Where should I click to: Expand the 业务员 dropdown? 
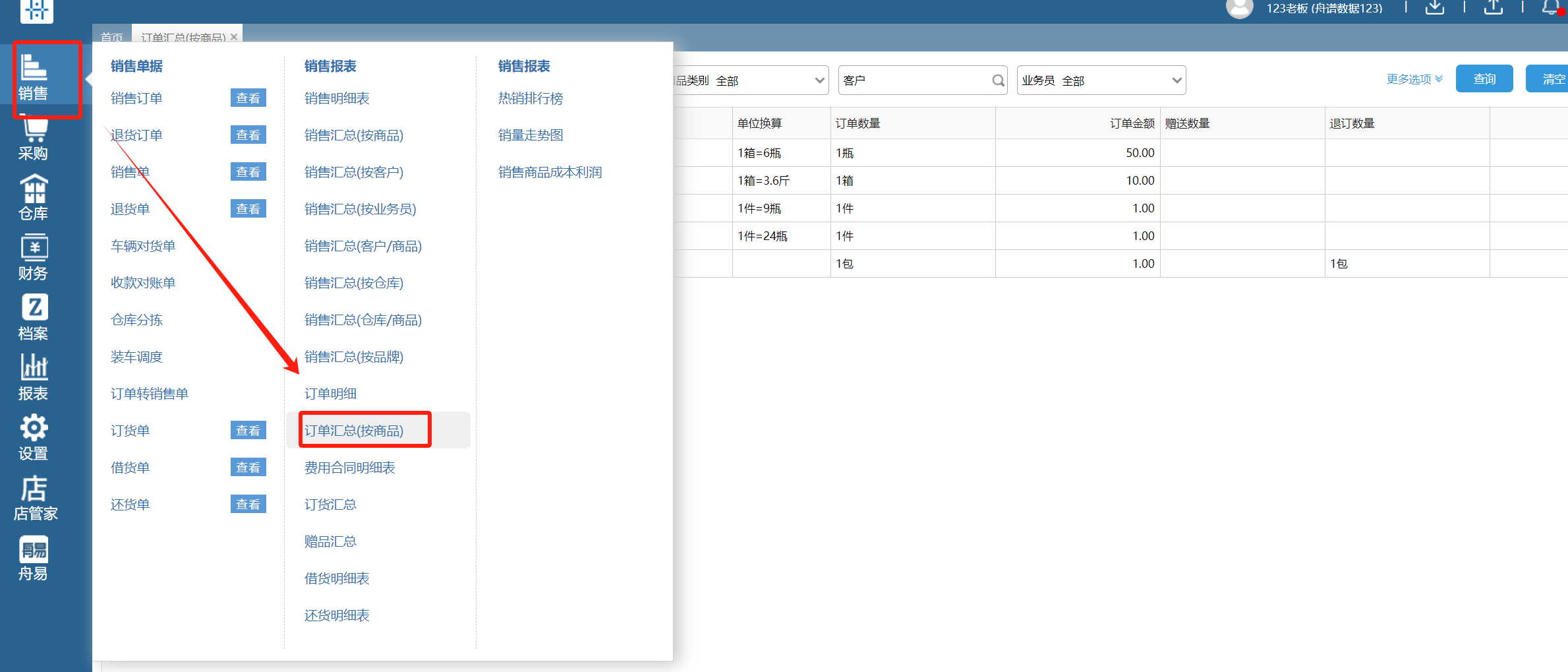click(x=1176, y=80)
